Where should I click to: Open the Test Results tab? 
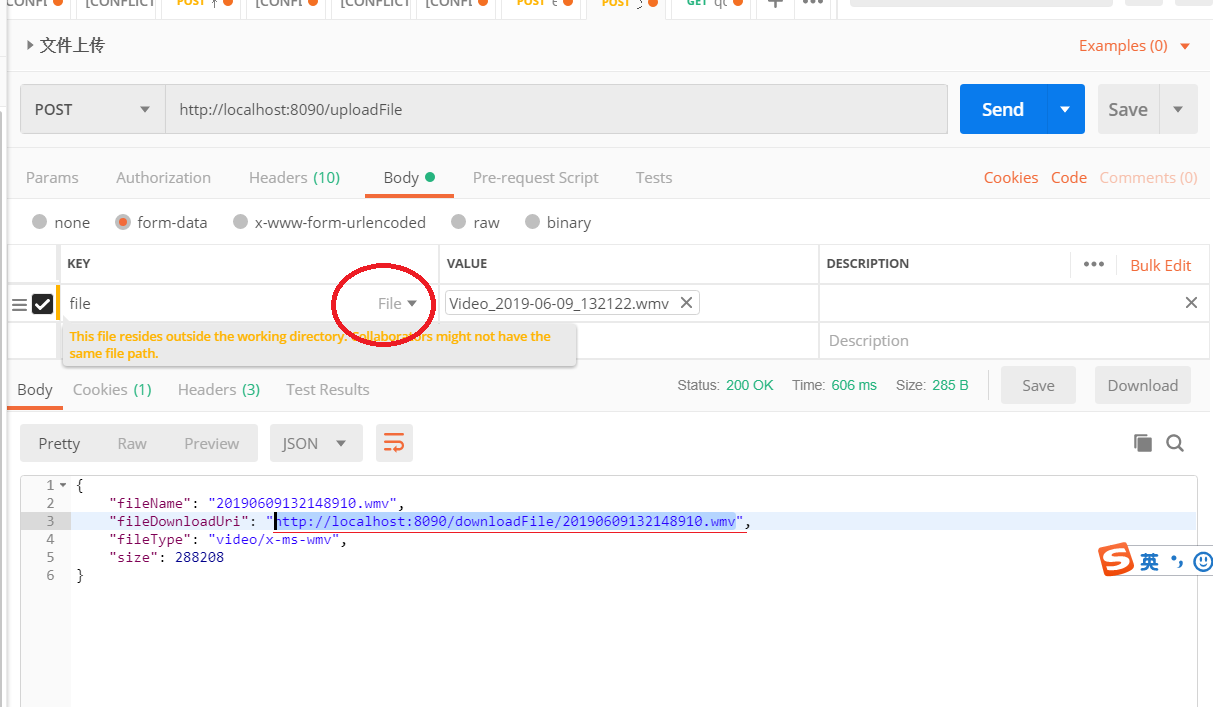coord(328,389)
